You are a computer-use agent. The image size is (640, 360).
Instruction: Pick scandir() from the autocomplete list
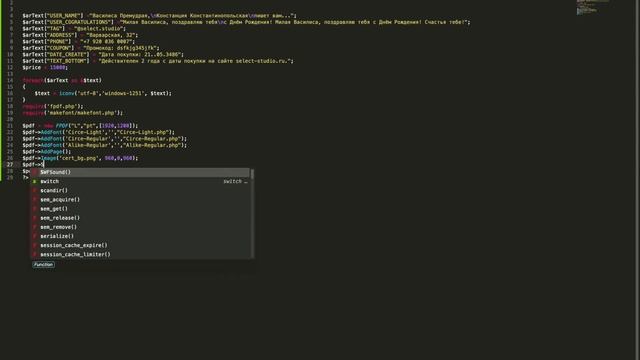pos(141,191)
